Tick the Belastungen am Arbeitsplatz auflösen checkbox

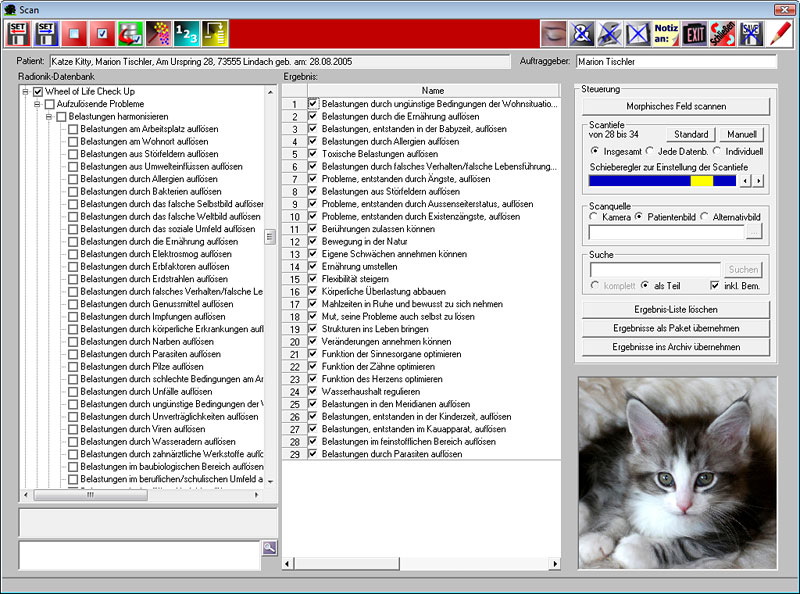tap(73, 129)
